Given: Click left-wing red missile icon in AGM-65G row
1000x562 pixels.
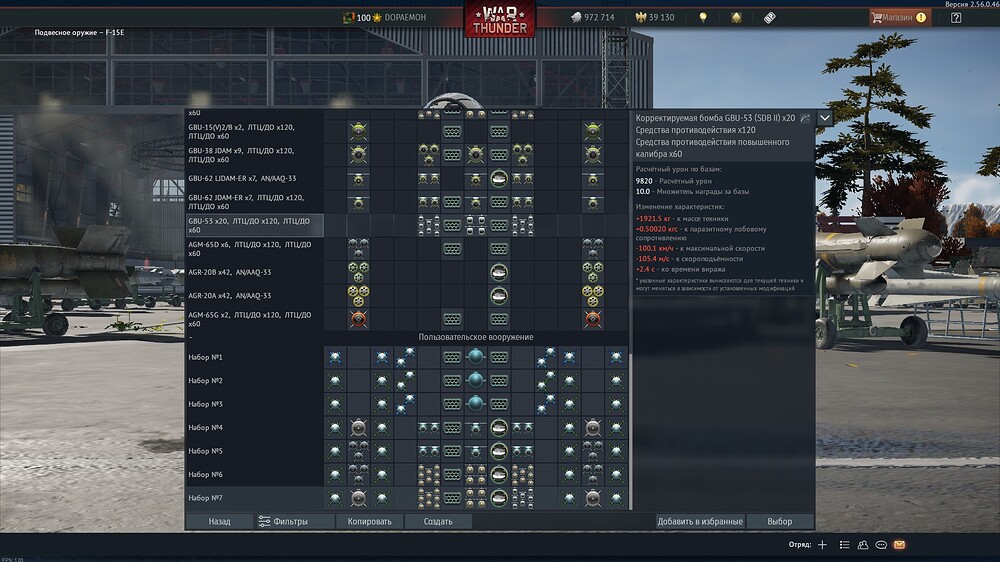Looking at the screenshot, I should 358,319.
